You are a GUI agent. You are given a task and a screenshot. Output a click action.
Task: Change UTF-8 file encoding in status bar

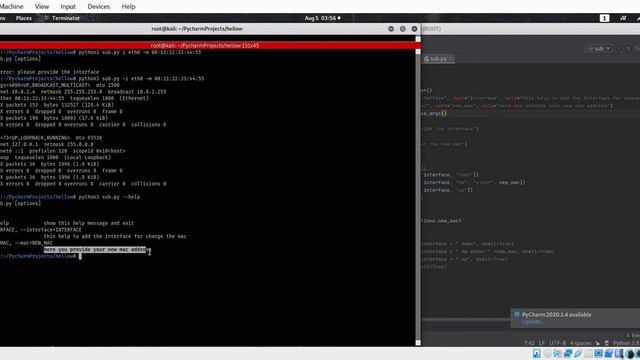tap(558, 343)
